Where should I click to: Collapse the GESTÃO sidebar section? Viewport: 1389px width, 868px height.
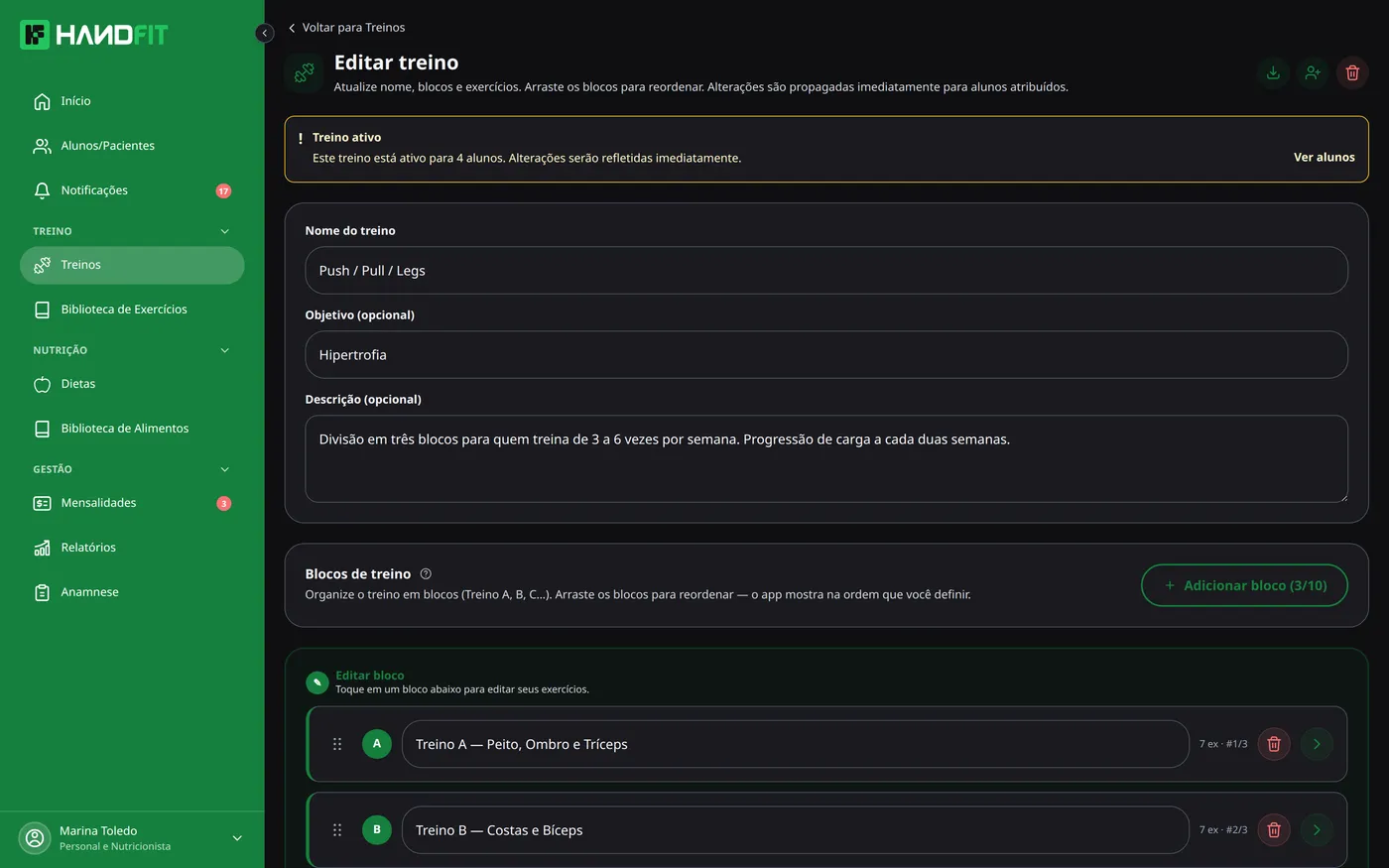(224, 469)
